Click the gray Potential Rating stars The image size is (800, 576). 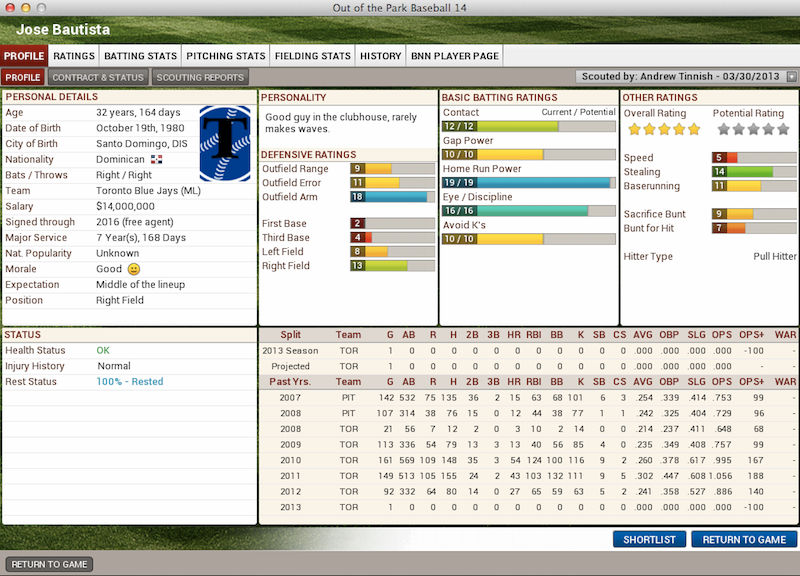pos(753,129)
